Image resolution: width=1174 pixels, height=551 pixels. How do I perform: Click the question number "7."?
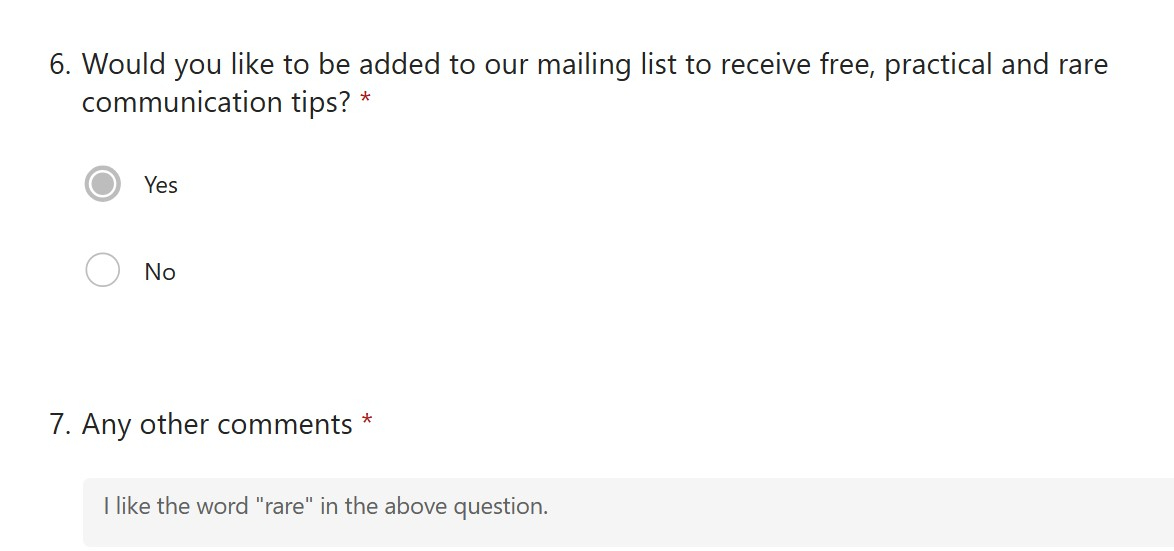pyautogui.click(x=60, y=425)
